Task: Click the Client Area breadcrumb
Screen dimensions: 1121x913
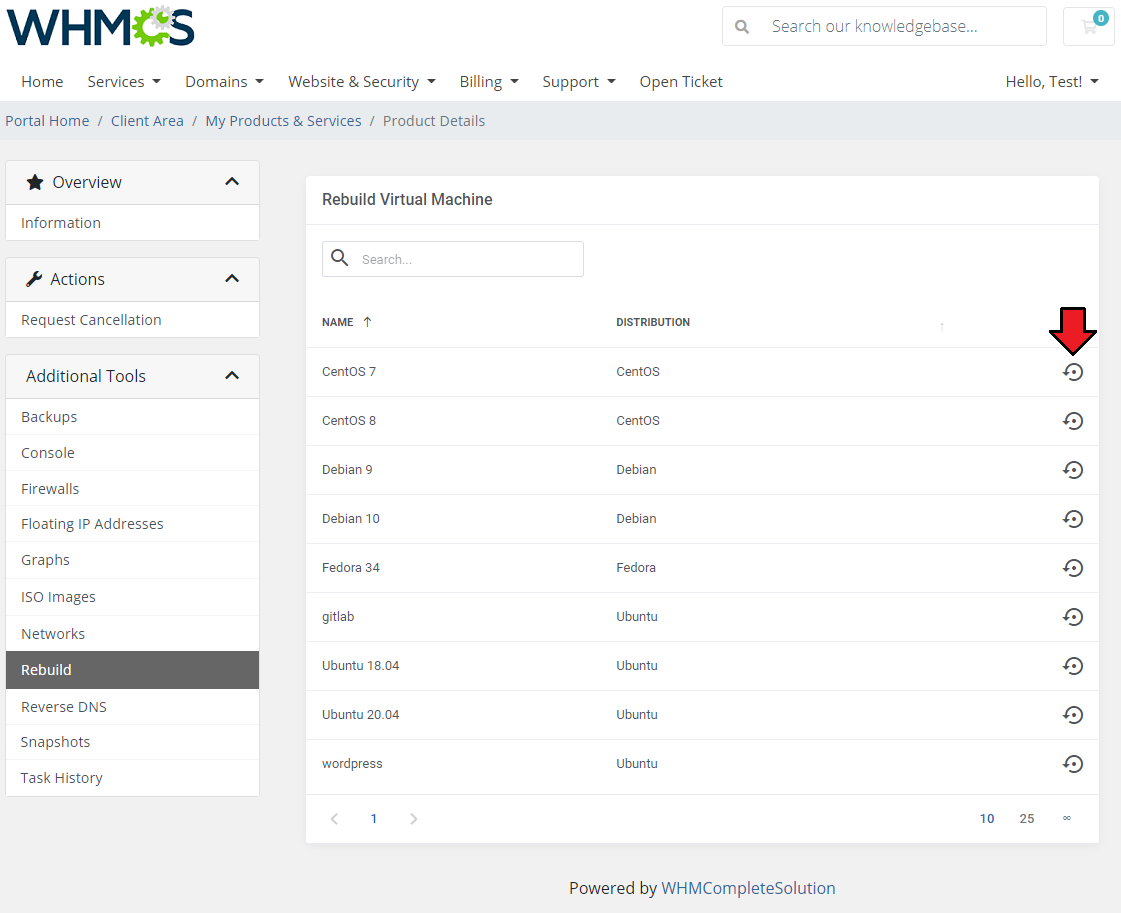Action: 147,121
